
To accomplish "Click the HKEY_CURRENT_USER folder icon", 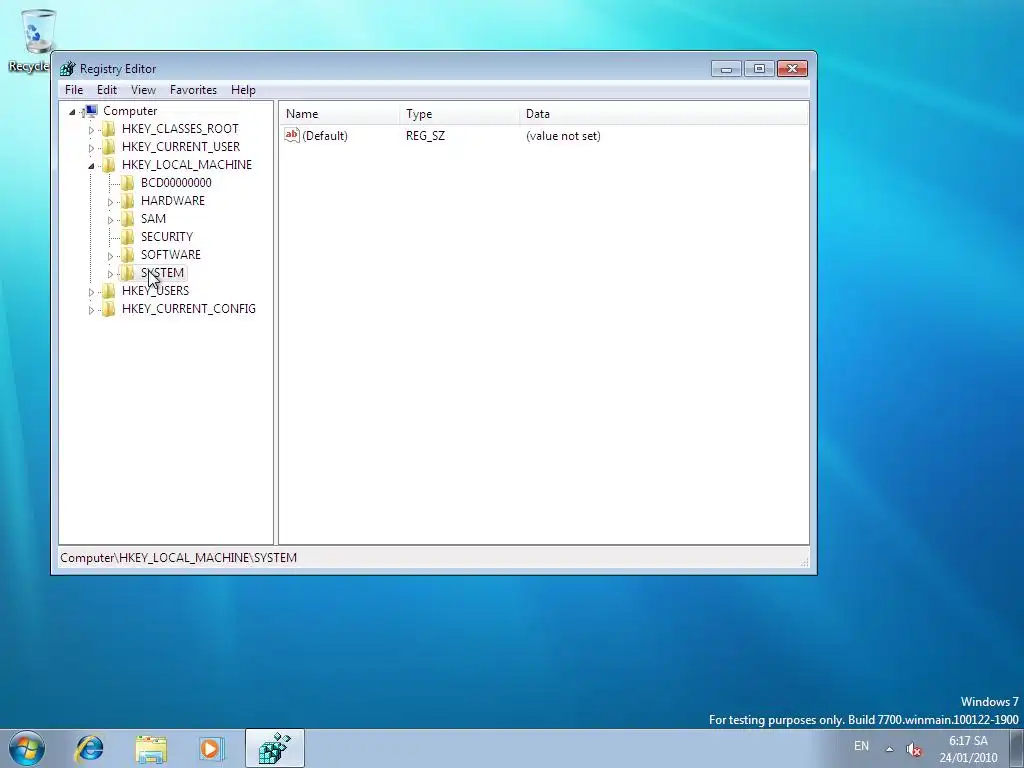I will click(109, 147).
